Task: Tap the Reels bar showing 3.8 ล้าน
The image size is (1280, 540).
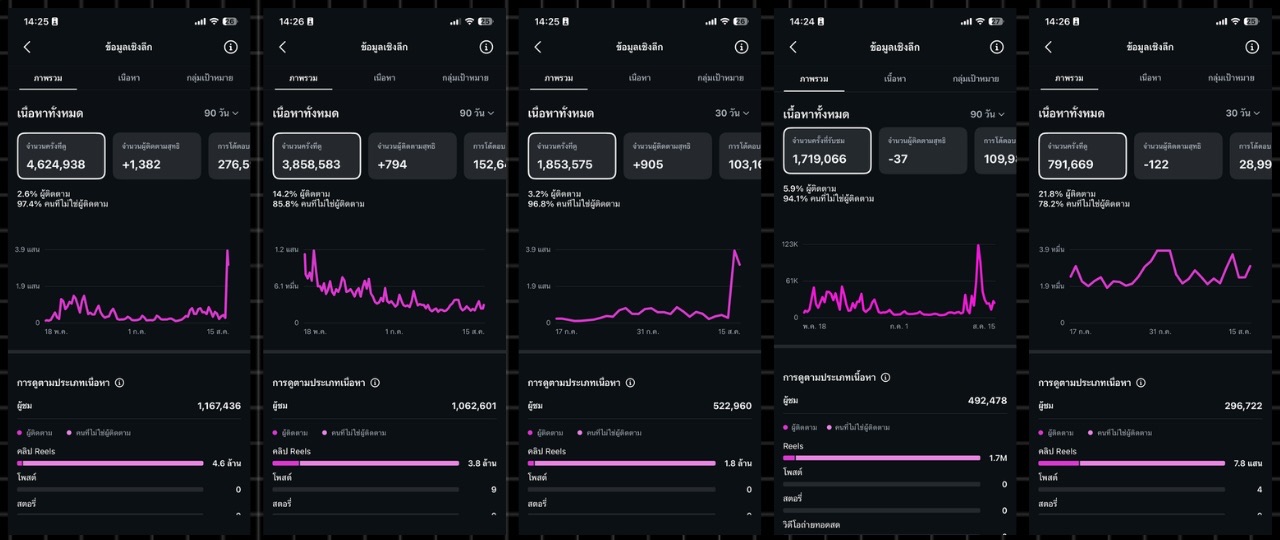Action: [365, 463]
